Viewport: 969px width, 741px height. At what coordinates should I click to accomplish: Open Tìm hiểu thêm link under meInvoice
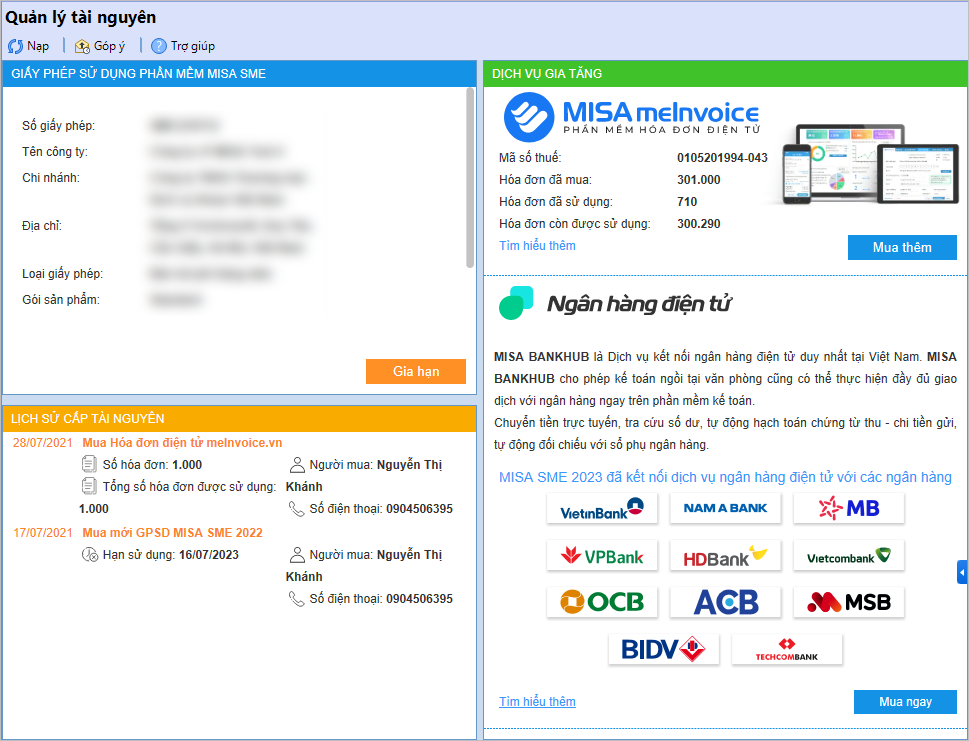(x=537, y=245)
